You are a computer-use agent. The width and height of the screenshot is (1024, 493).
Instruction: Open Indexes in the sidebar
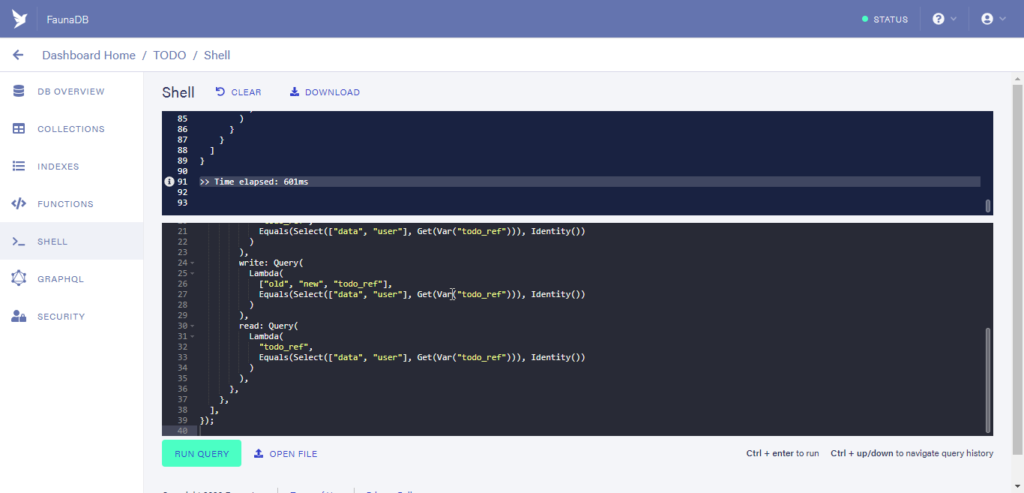point(71,167)
